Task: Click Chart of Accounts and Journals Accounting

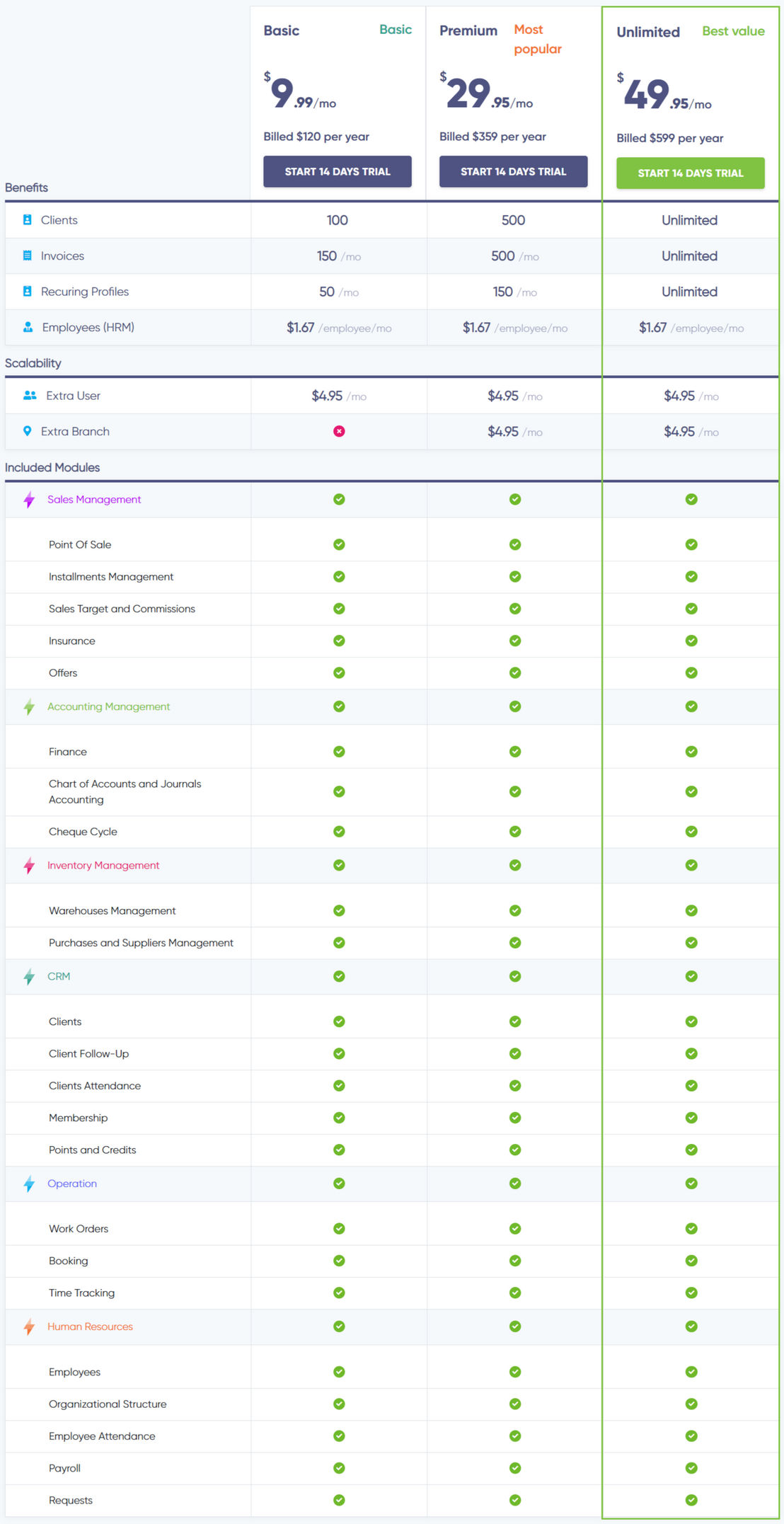Action: 125,791
